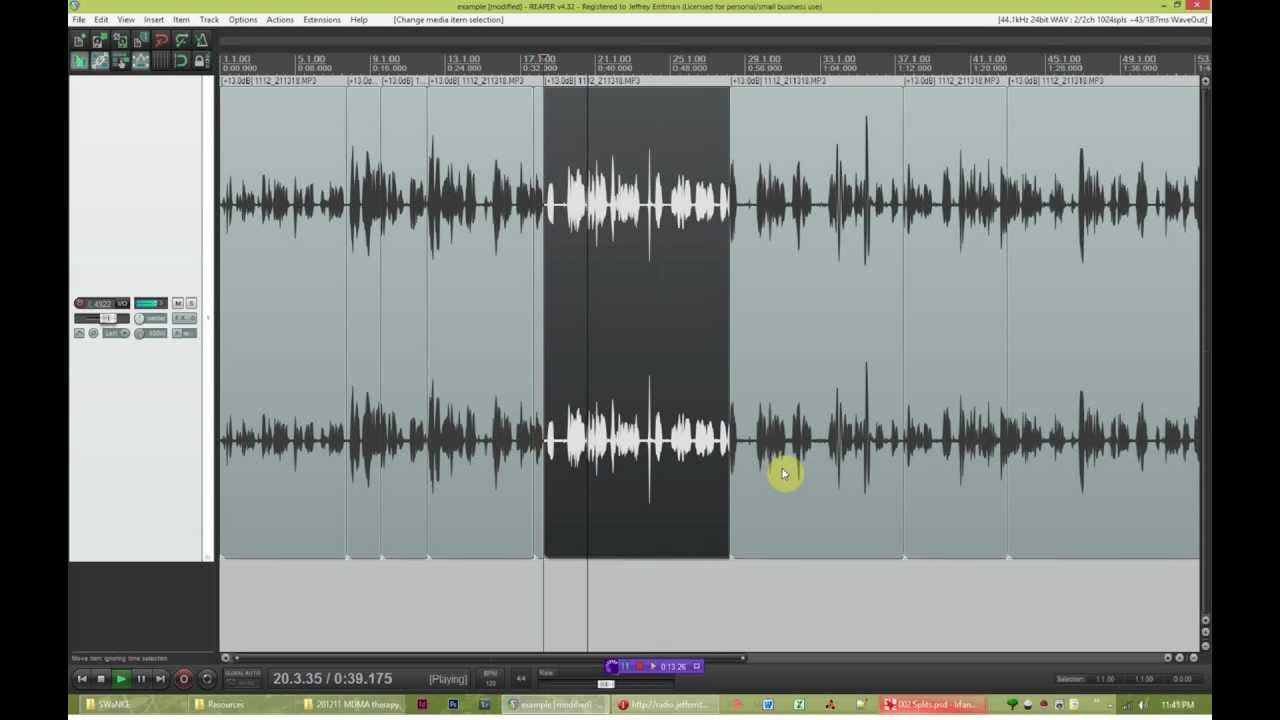Image resolution: width=1280 pixels, height=720 pixels.
Task: Click the red Undo toolbar icon
Action: [161, 40]
